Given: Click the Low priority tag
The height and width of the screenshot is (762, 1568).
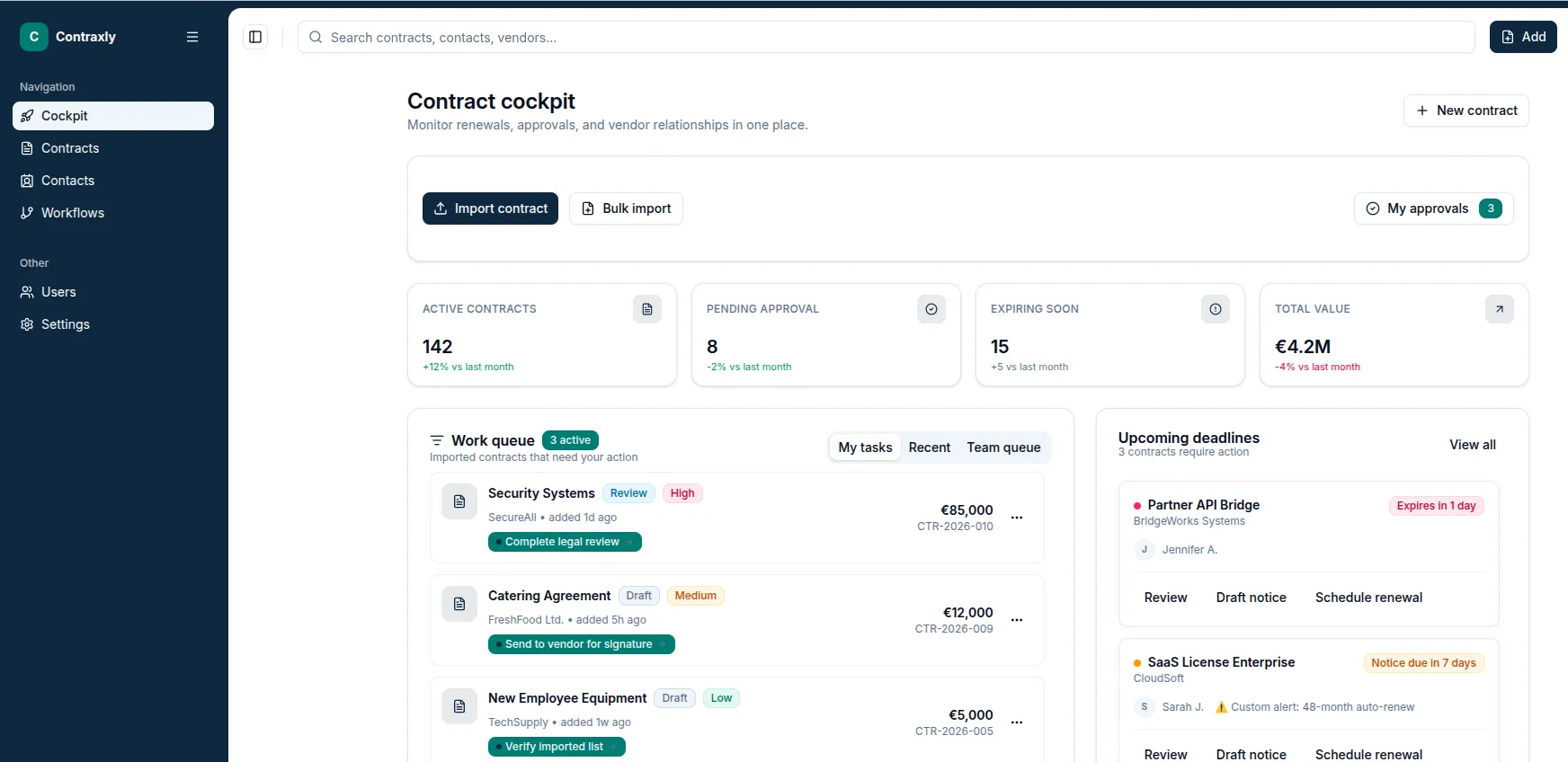Looking at the screenshot, I should pyautogui.click(x=721, y=698).
